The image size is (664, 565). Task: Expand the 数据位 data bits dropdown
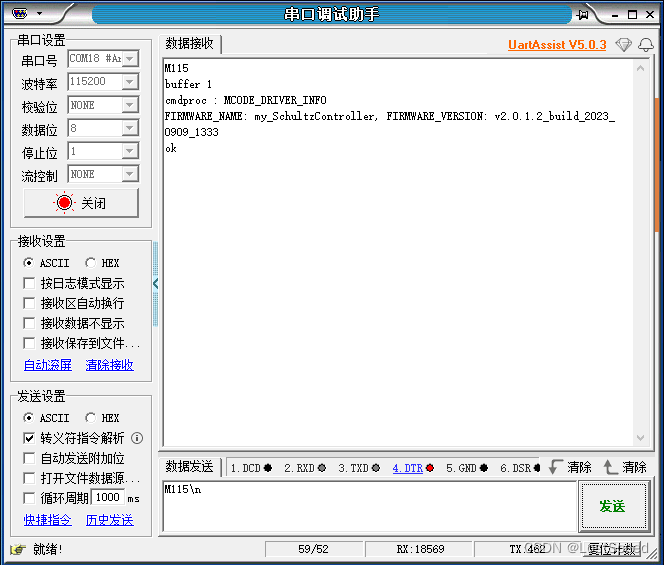[x=130, y=128]
